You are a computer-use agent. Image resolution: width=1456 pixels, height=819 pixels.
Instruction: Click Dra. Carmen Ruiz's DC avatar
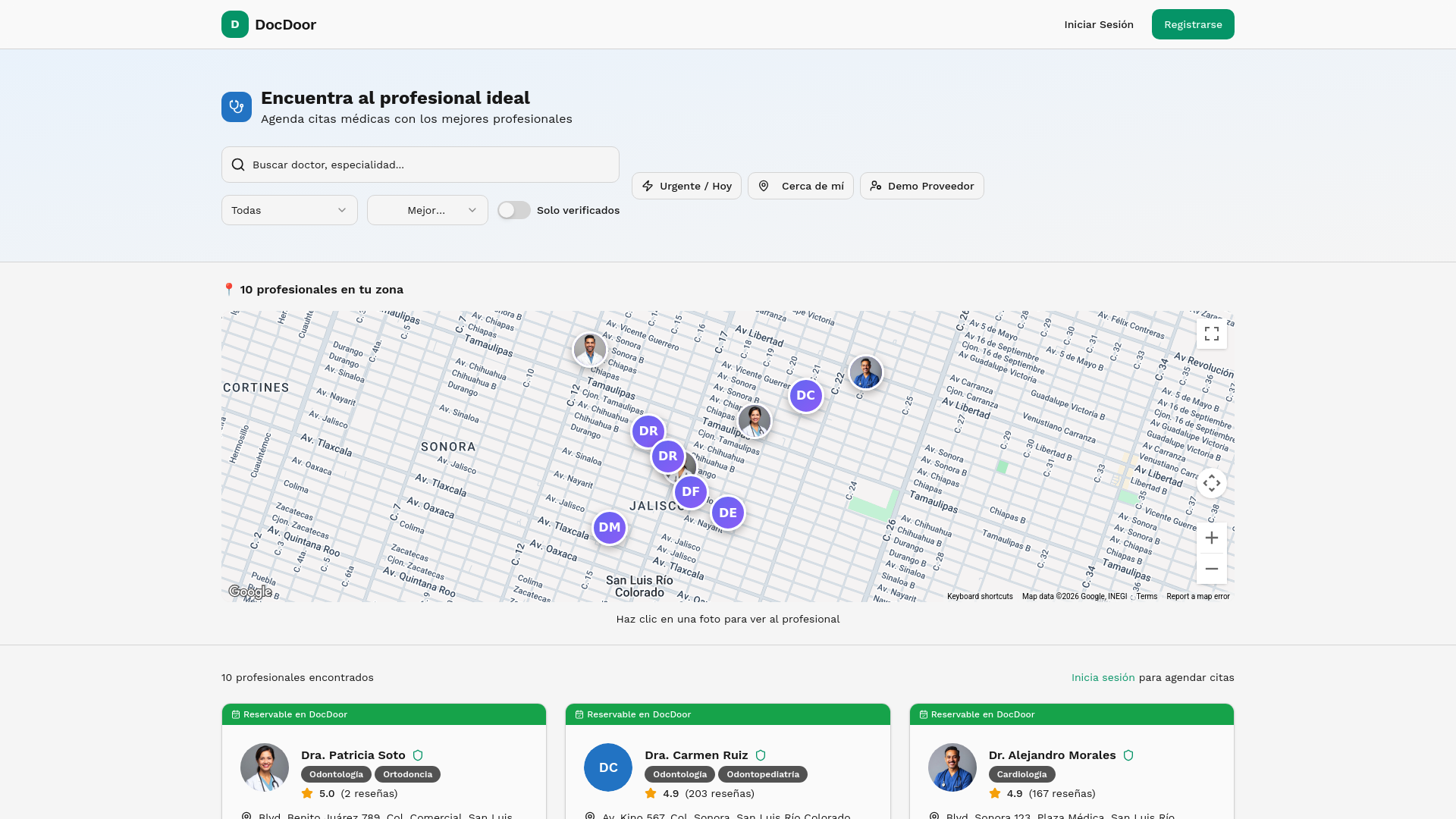pos(608,767)
